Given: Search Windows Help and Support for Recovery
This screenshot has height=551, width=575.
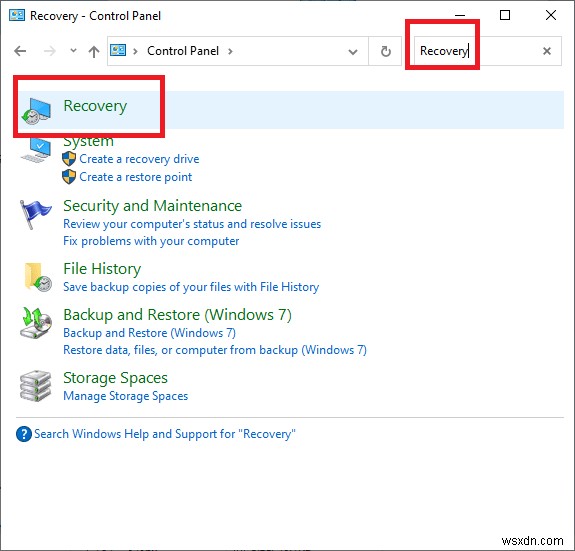Looking at the screenshot, I should tap(165, 434).
